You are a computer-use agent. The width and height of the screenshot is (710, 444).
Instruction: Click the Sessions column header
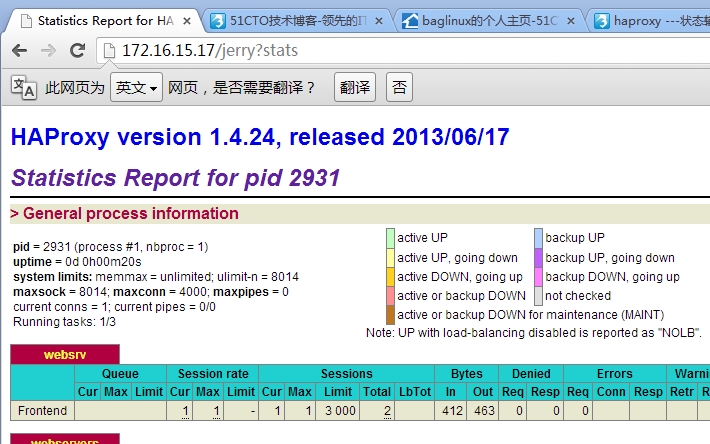pos(347,373)
